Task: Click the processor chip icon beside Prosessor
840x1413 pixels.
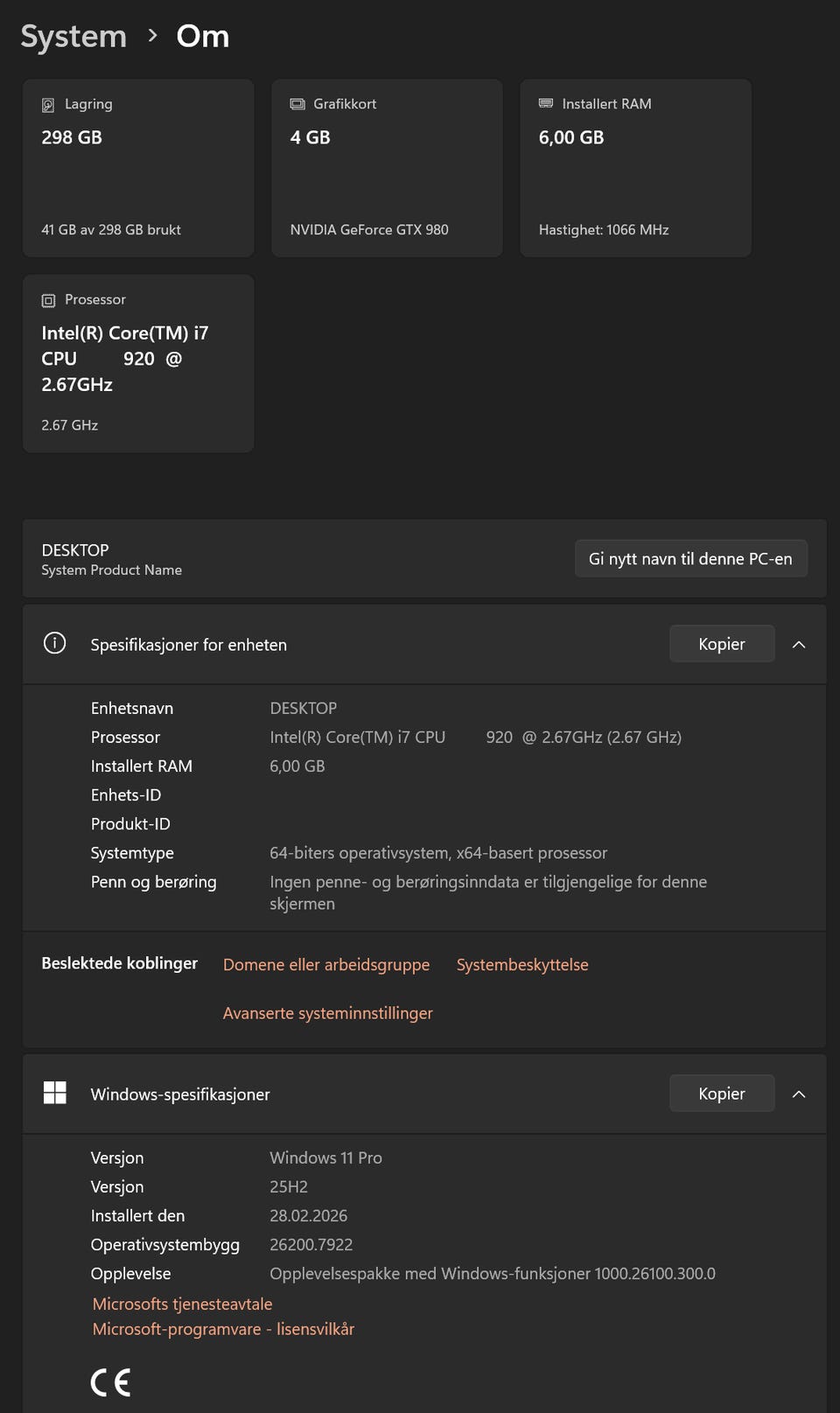Action: click(48, 300)
